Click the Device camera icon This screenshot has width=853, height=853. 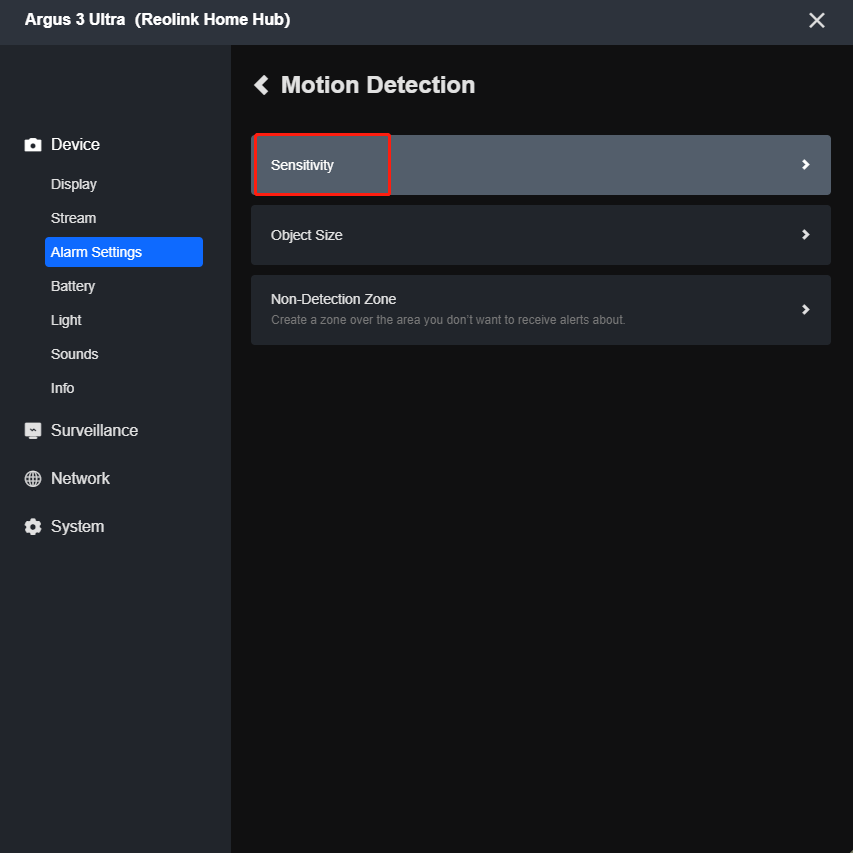[33, 145]
